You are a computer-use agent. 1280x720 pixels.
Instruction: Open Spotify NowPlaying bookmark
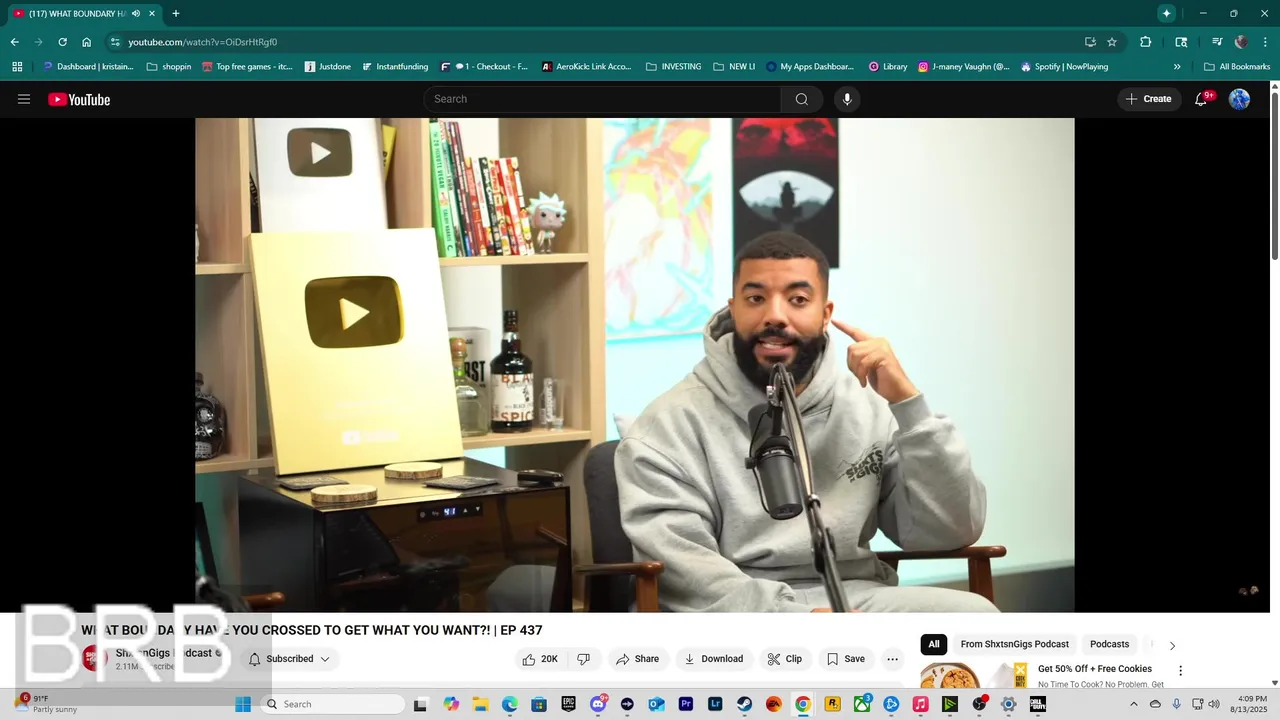1064,67
